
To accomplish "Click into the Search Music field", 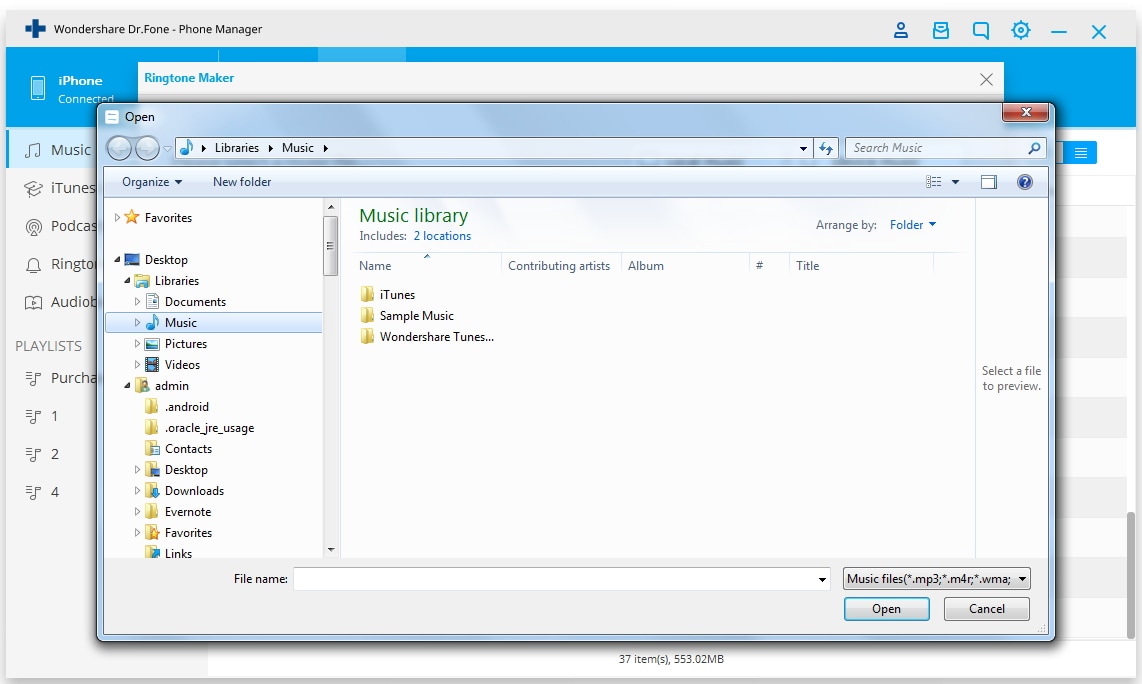I will coord(935,148).
